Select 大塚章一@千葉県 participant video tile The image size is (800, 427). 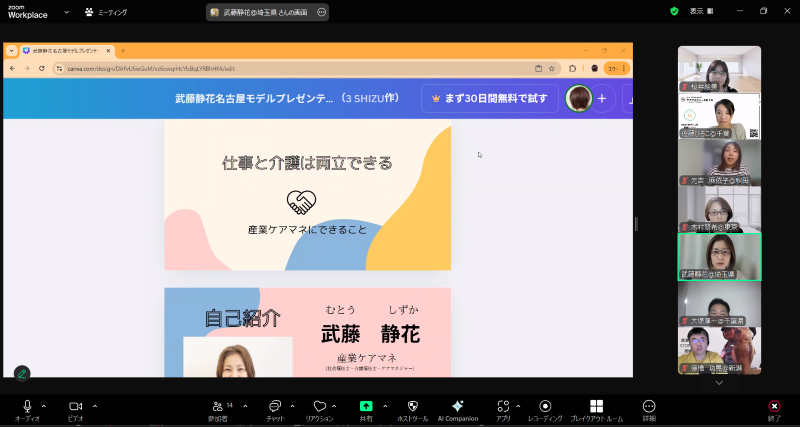point(719,304)
